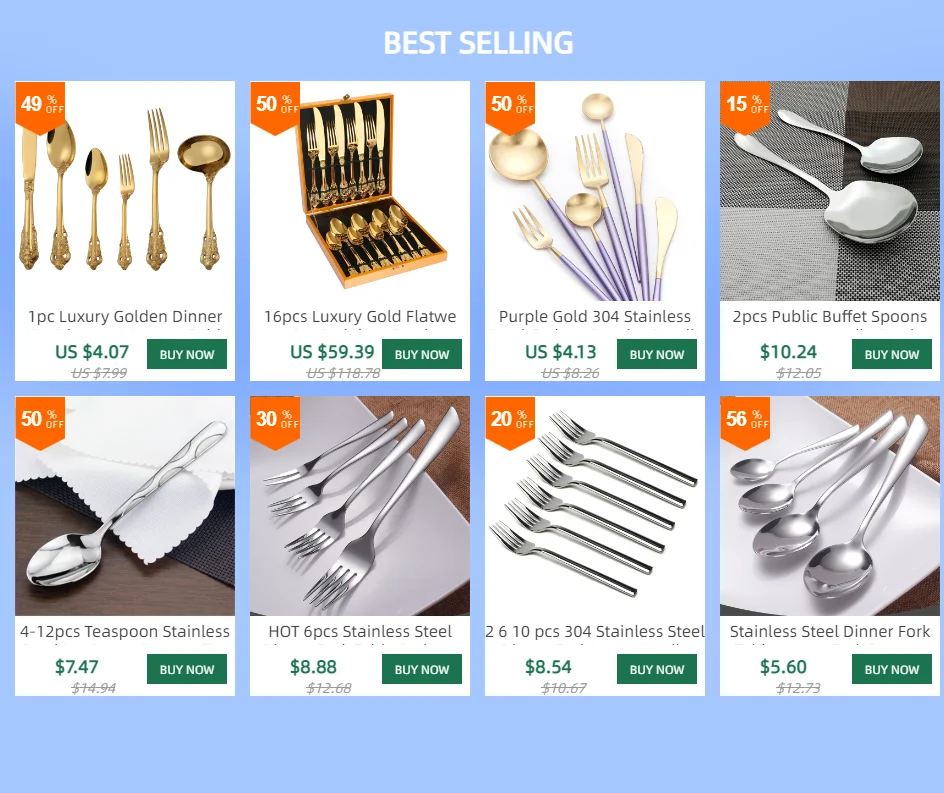The height and width of the screenshot is (793, 944).
Task: Click Buy Now for the $4.07 item
Action: [187, 354]
